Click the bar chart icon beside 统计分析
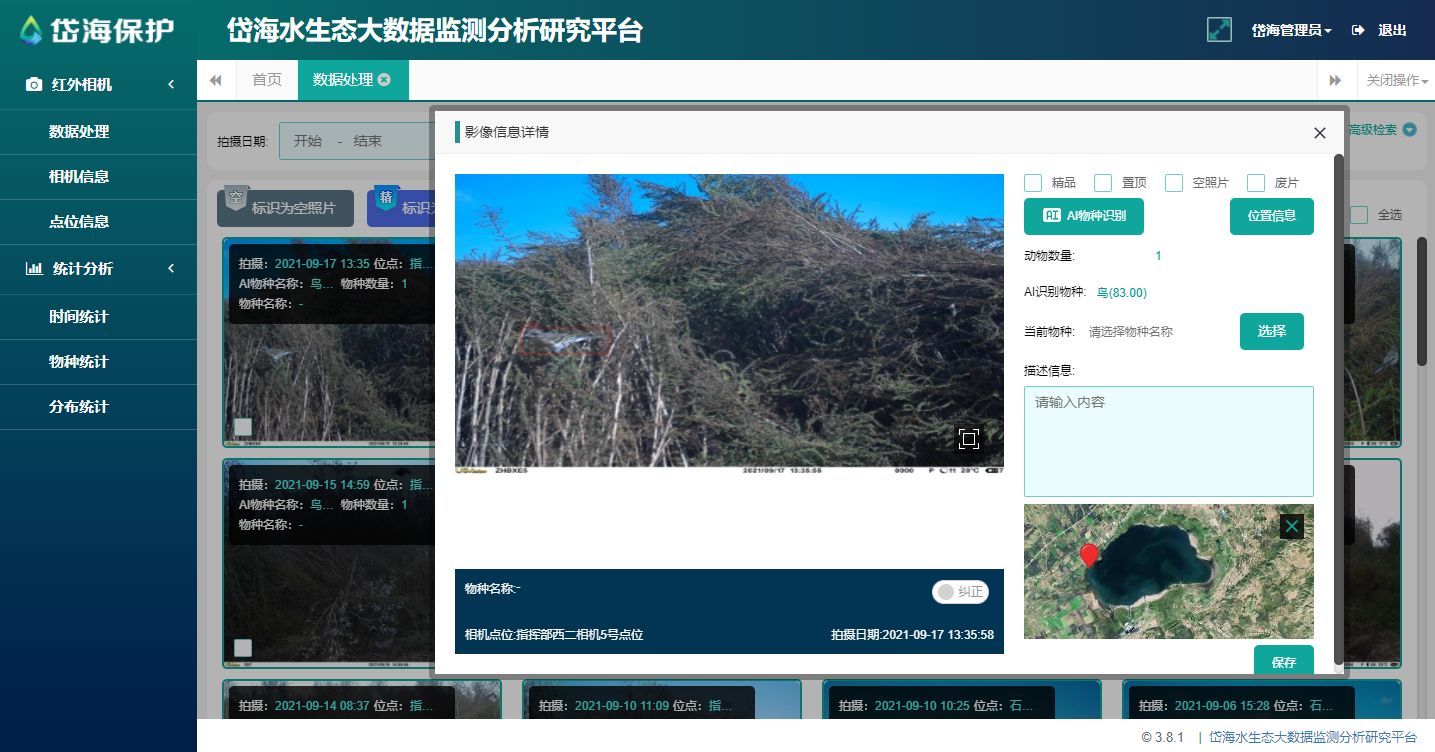 tap(34, 268)
